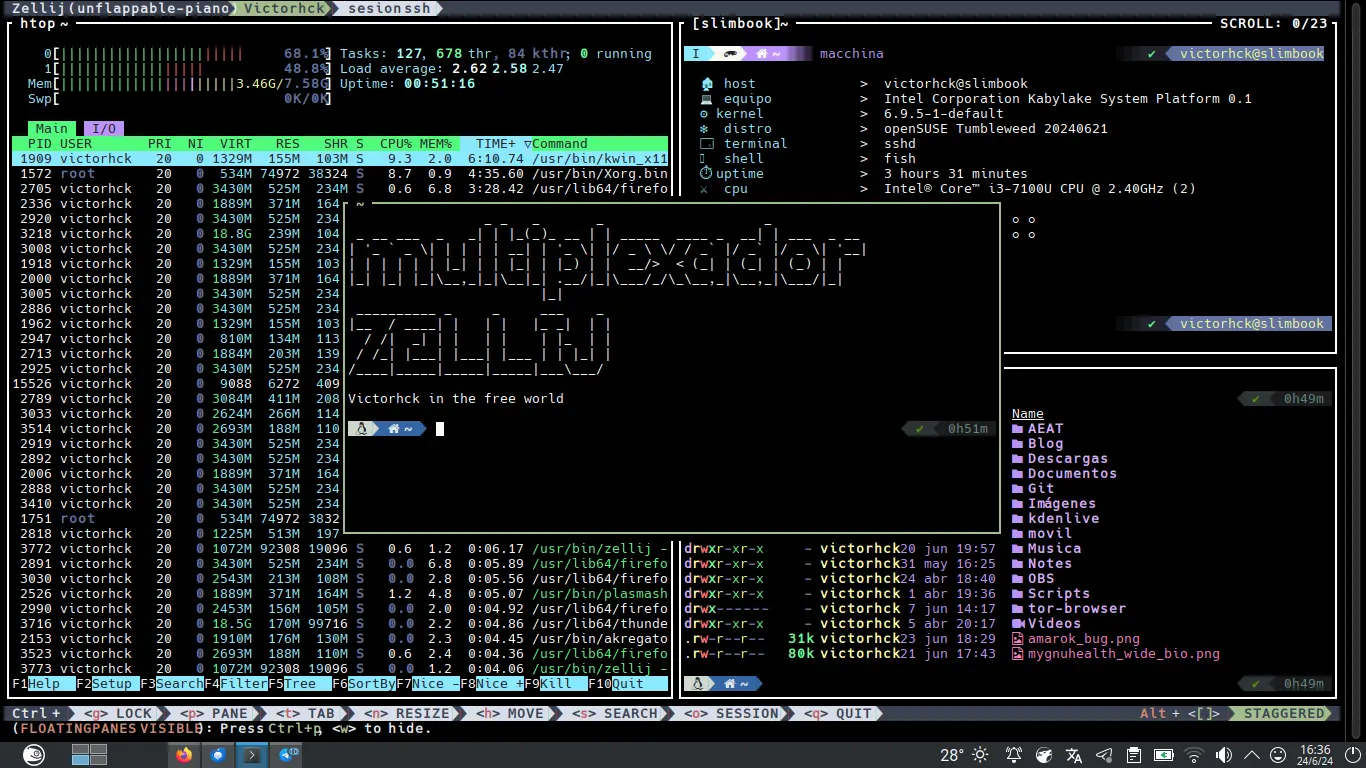Viewport: 1366px width, 768px height.
Task: Click the F4 Filter htop button
Action: pyautogui.click(x=236, y=684)
